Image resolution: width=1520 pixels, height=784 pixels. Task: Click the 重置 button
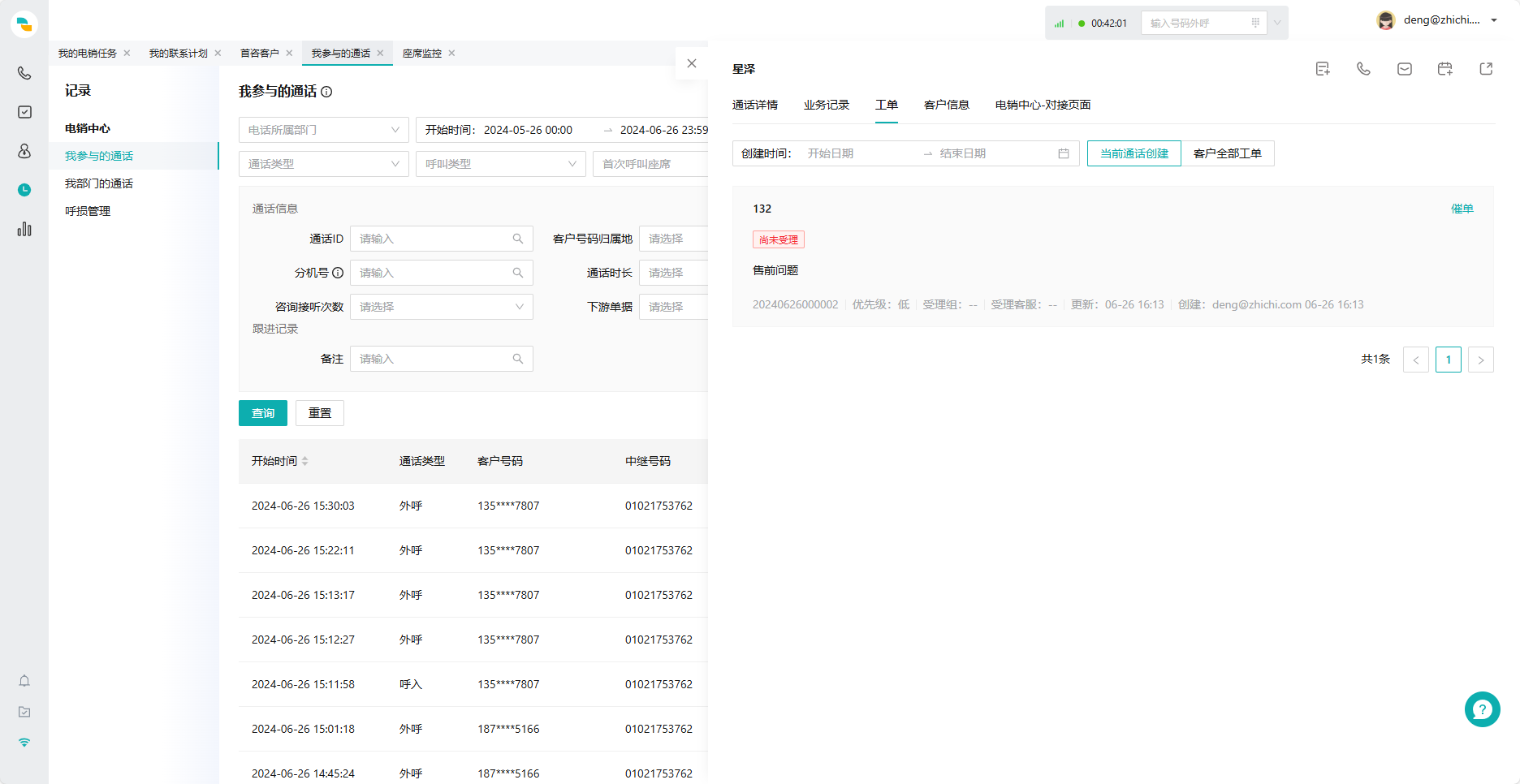click(x=320, y=413)
